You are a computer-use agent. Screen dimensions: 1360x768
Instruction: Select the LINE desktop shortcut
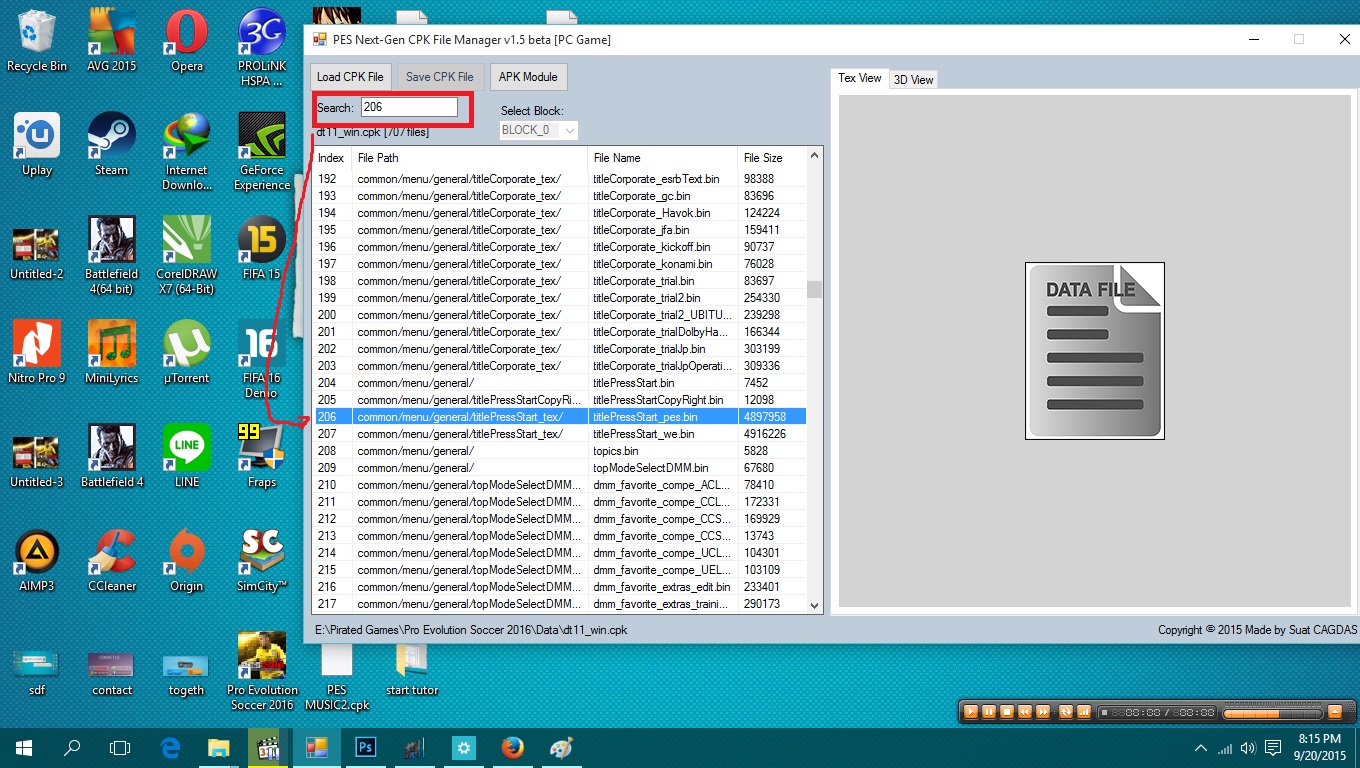pos(187,456)
